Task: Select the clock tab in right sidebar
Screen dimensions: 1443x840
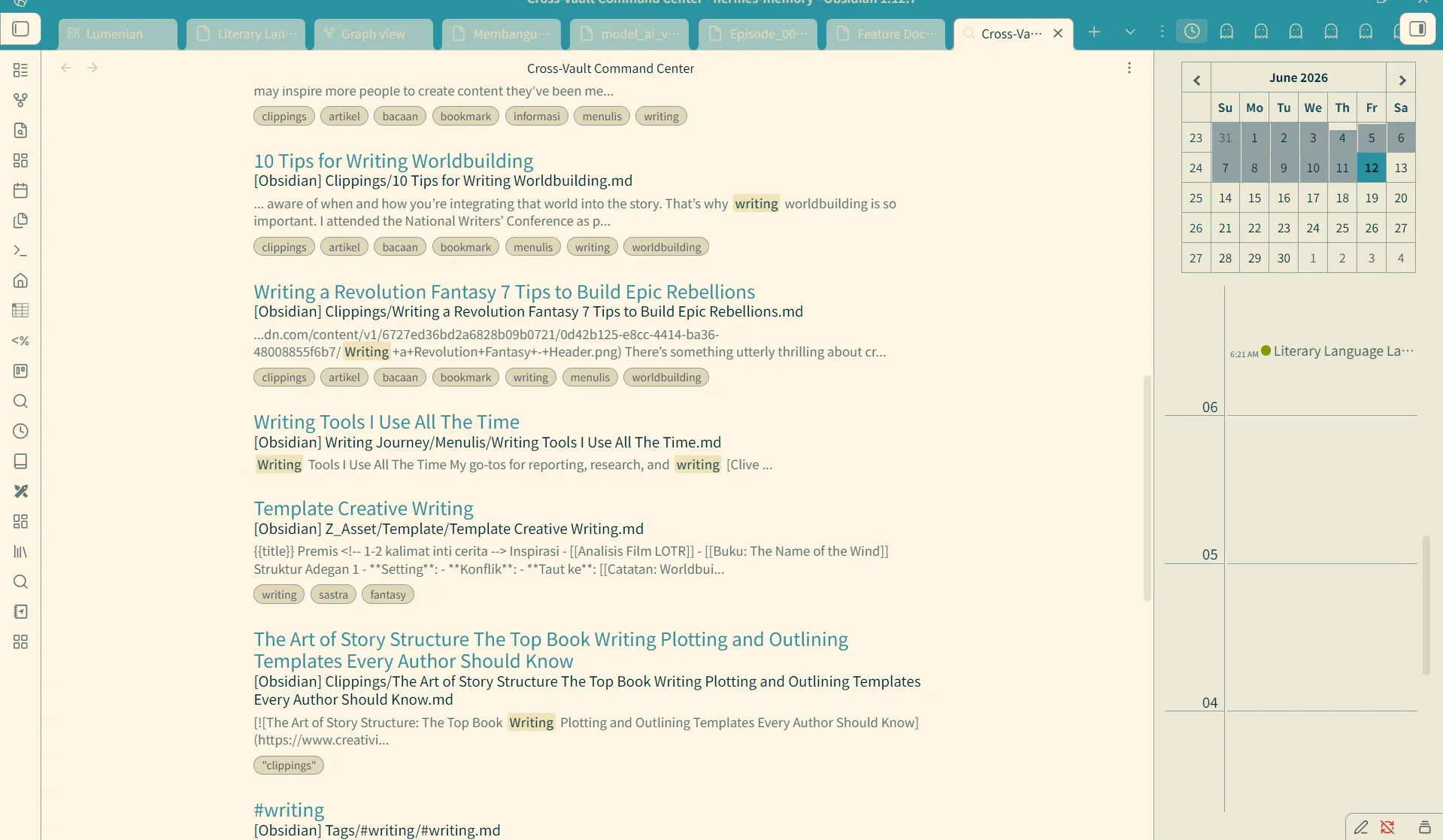Action: click(x=1192, y=32)
